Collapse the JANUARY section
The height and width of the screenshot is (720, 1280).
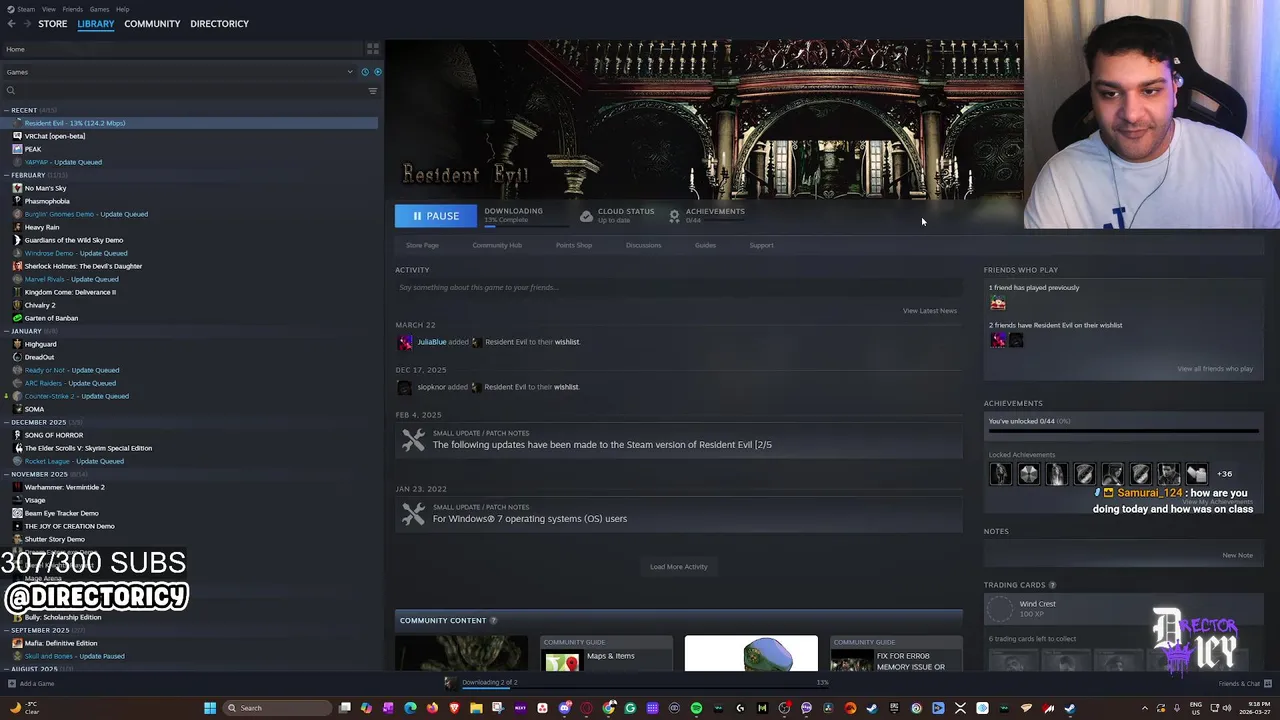6,331
